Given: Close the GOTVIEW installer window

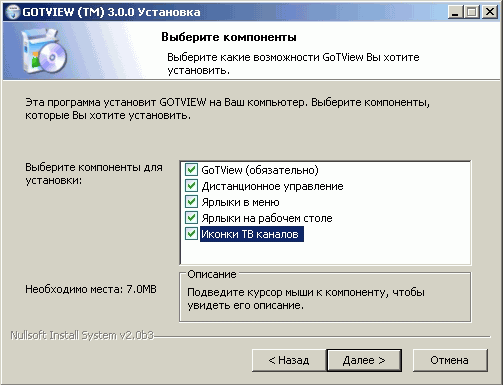Looking at the screenshot, I should tap(490, 12).
